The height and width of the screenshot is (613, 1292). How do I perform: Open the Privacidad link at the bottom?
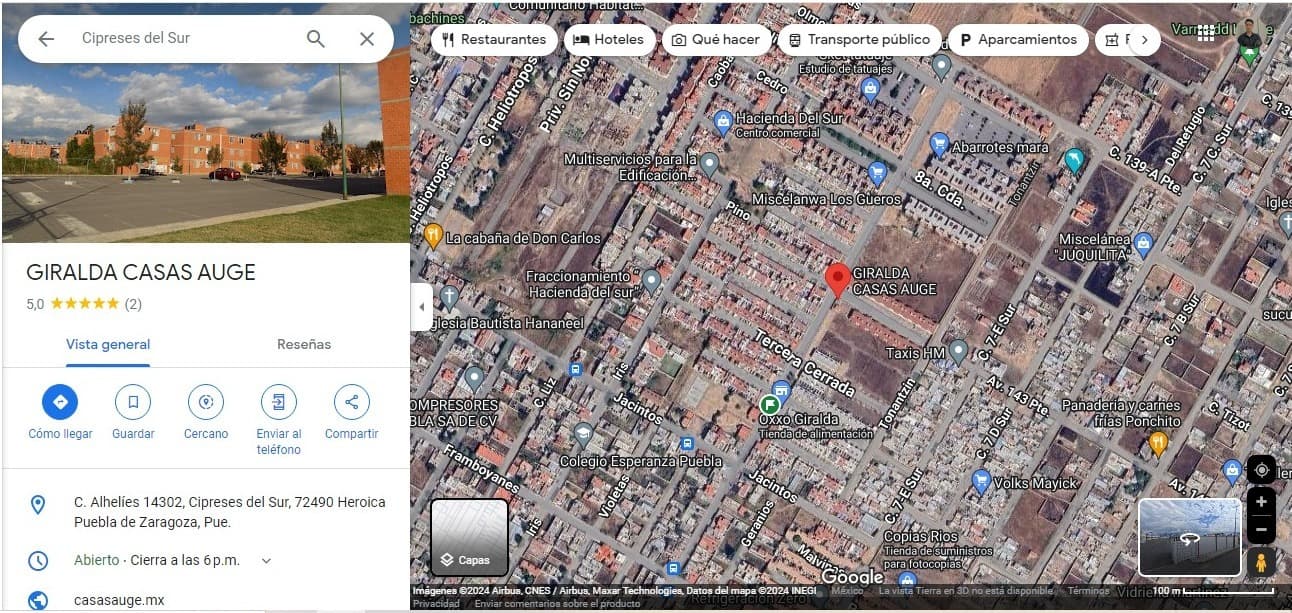pos(436,603)
